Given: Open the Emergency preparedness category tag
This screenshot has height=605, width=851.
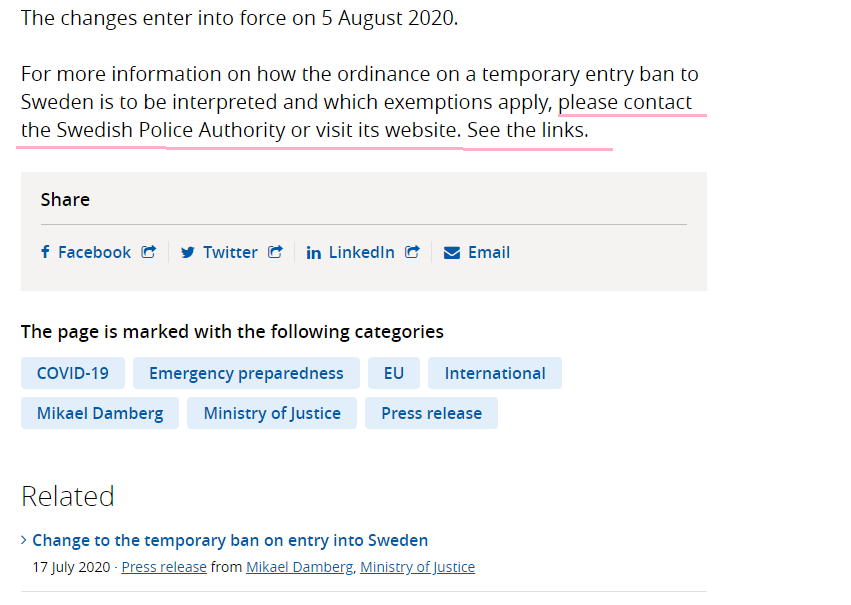Looking at the screenshot, I should (x=246, y=373).
